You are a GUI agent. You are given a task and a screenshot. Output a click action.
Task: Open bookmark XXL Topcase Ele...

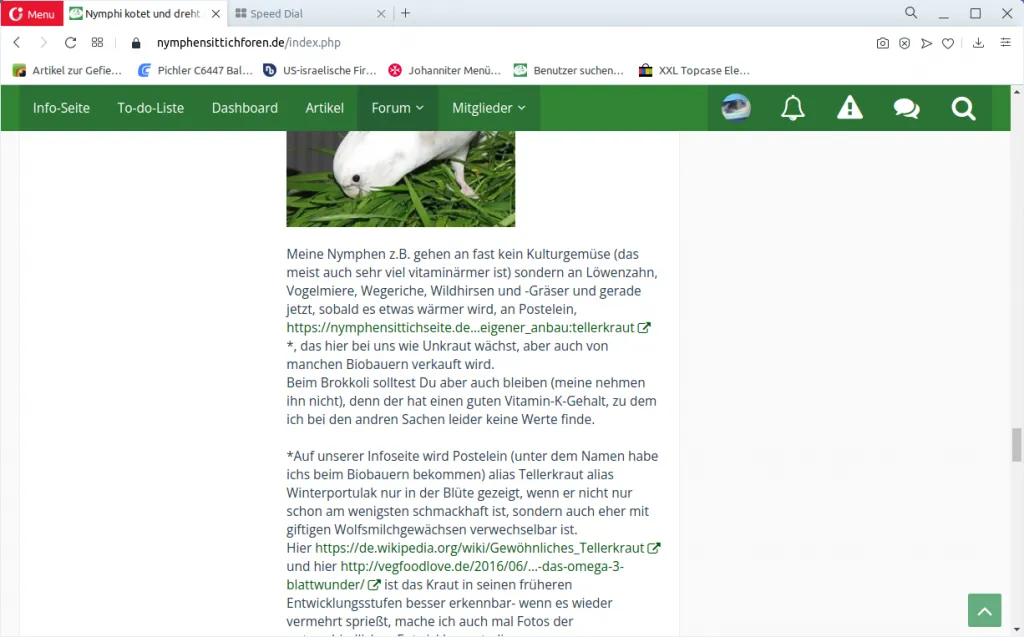694,71
